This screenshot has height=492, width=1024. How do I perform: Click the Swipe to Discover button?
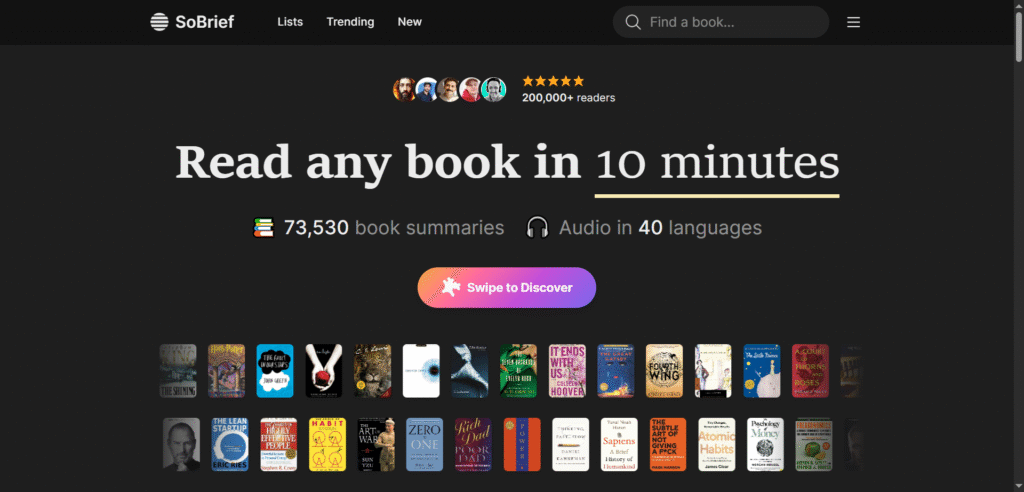(x=507, y=287)
